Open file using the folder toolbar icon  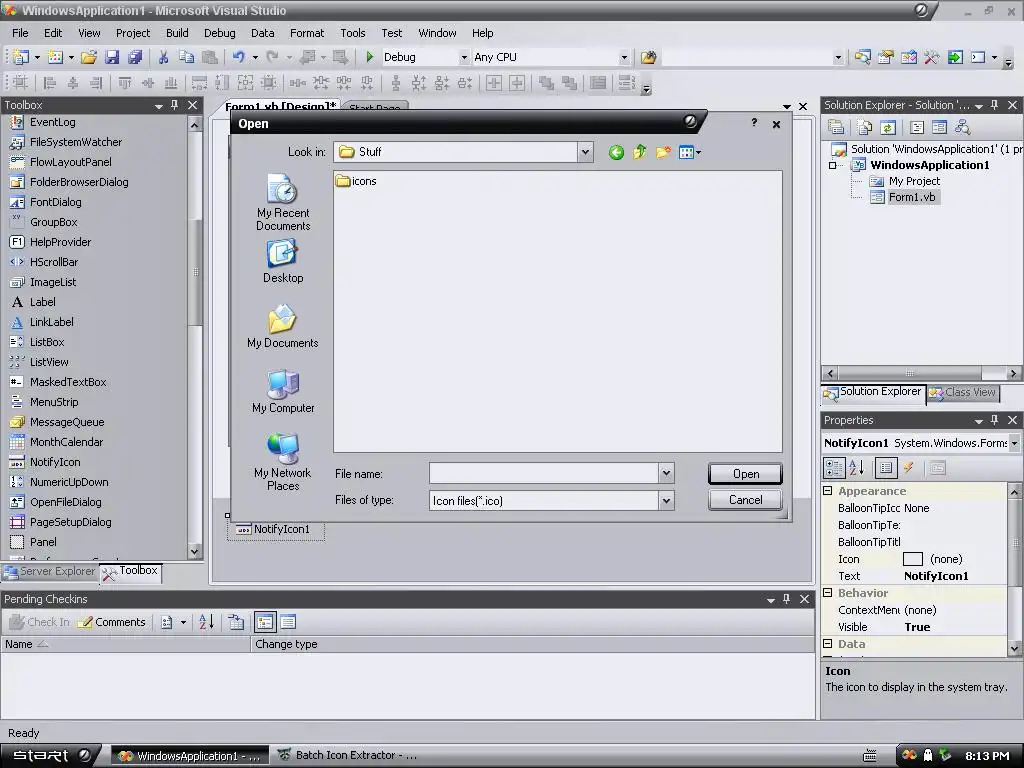point(89,57)
